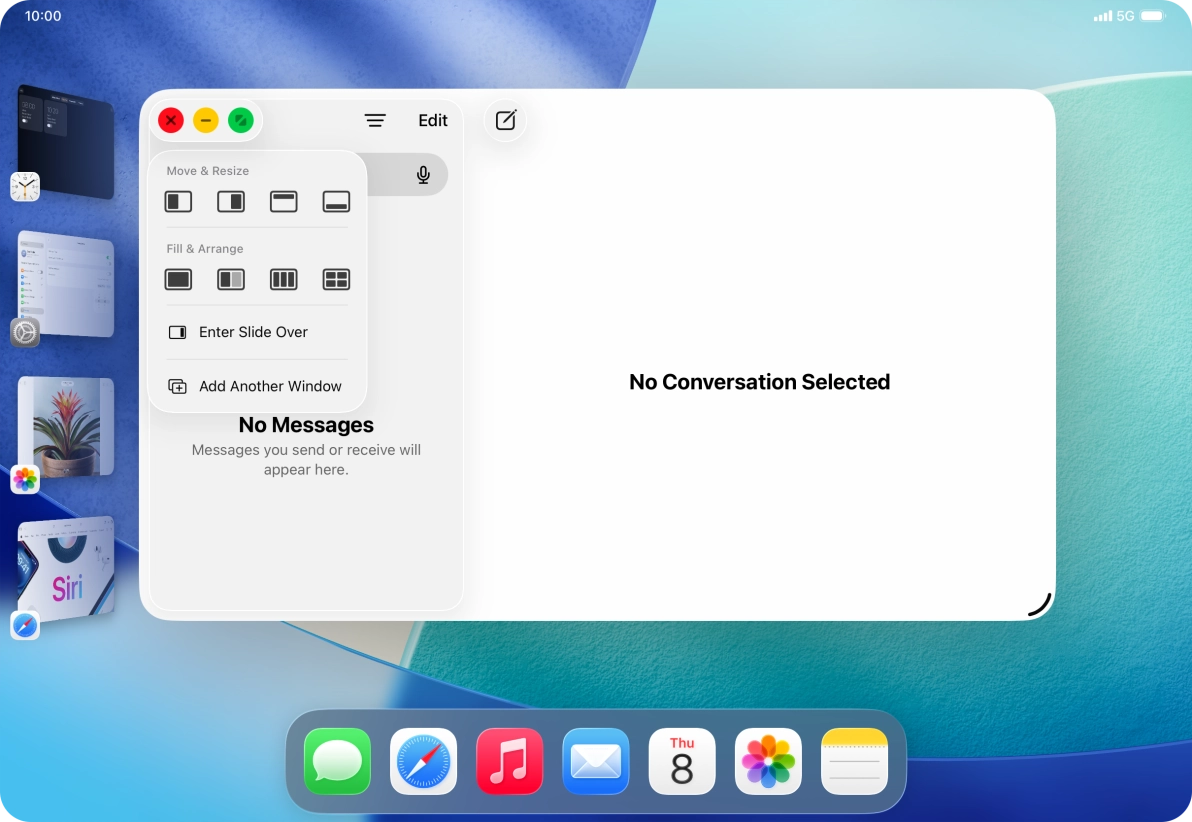The width and height of the screenshot is (1192, 822).
Task: Arrange windows in Split View
Action: pyautogui.click(x=231, y=279)
